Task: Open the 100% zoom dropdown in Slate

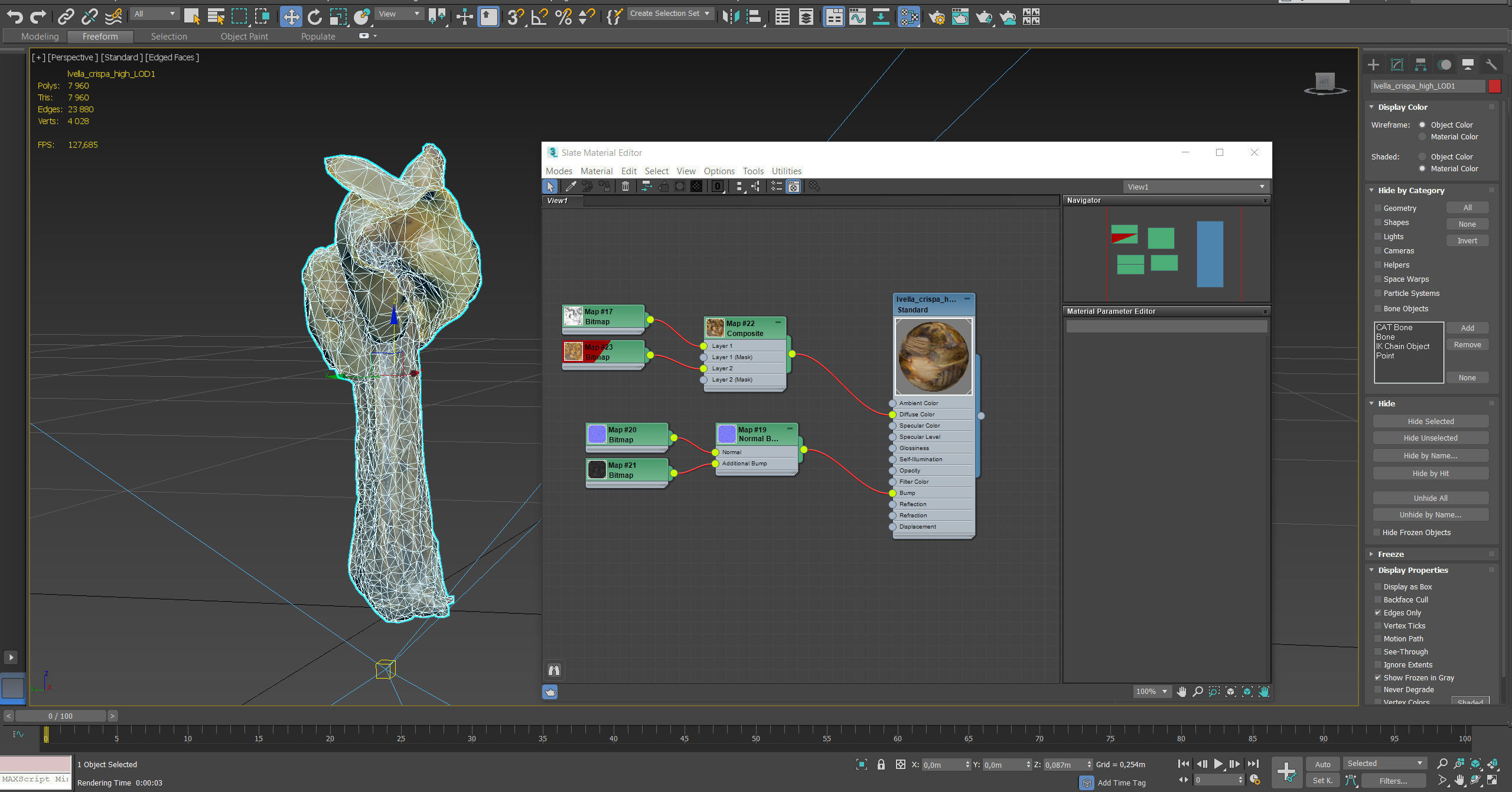Action: pos(1152,692)
